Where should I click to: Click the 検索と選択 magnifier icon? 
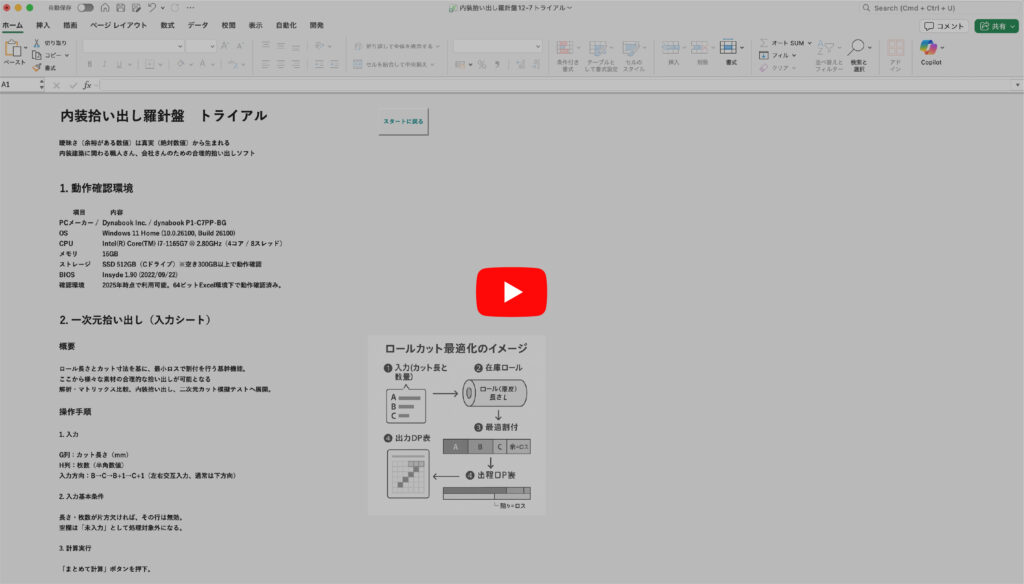(x=857, y=48)
